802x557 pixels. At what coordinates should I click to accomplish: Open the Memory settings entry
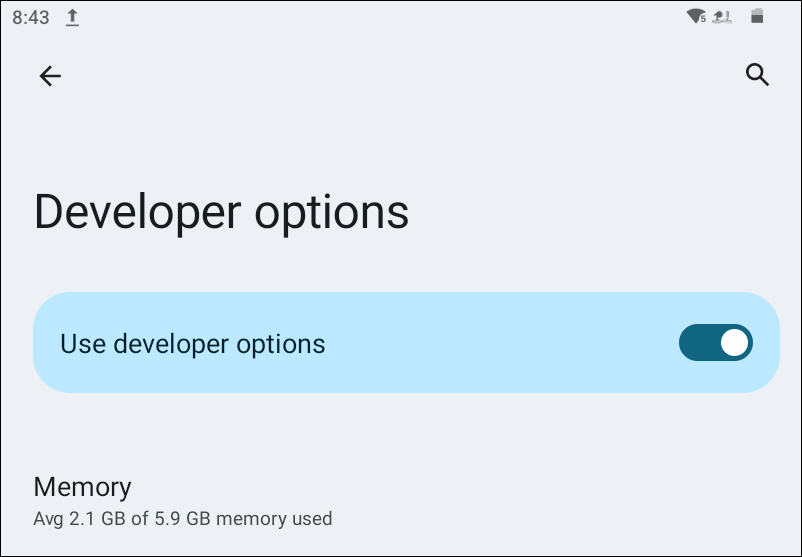[182, 502]
